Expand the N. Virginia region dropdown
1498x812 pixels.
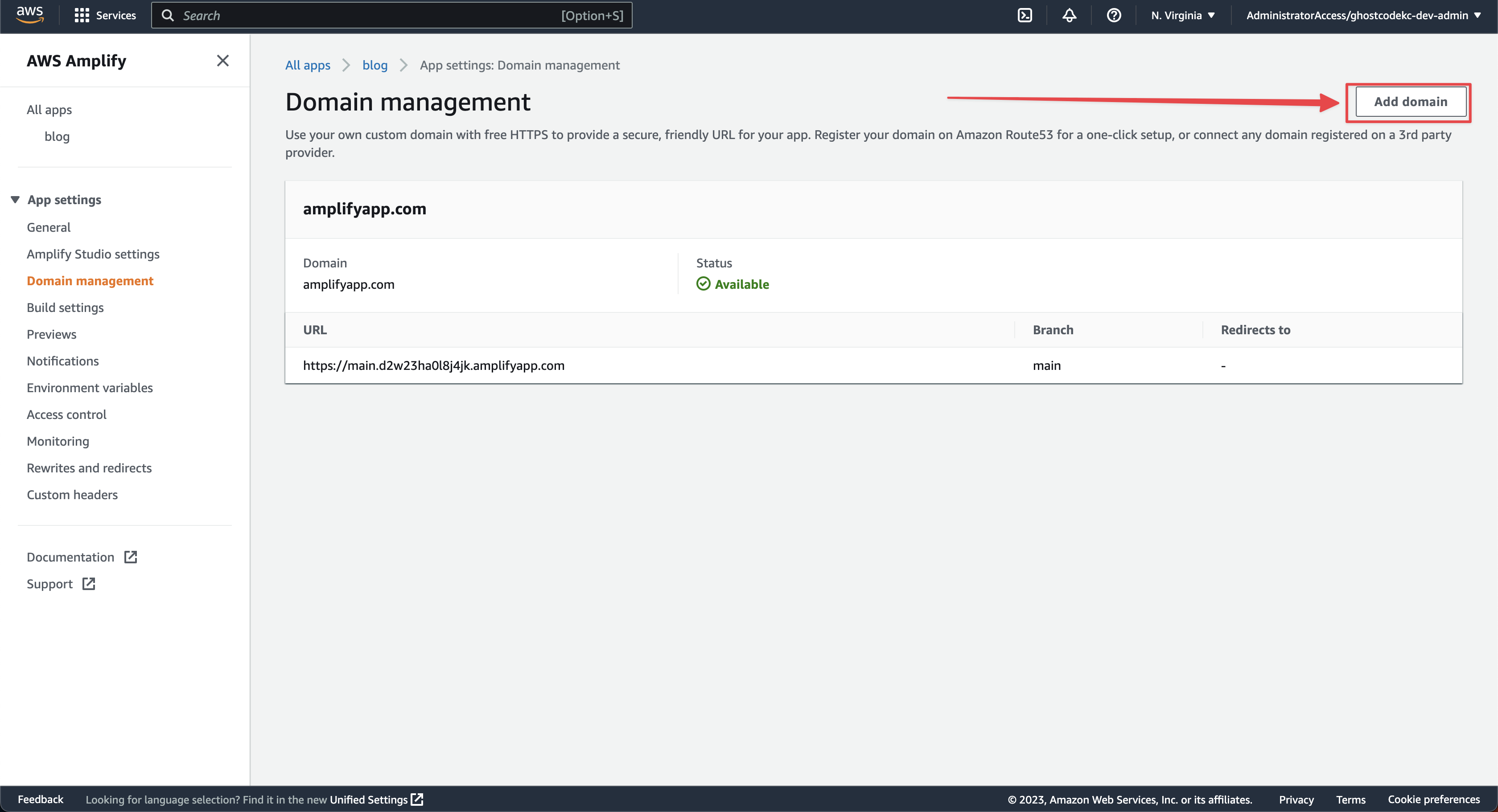[x=1183, y=16]
